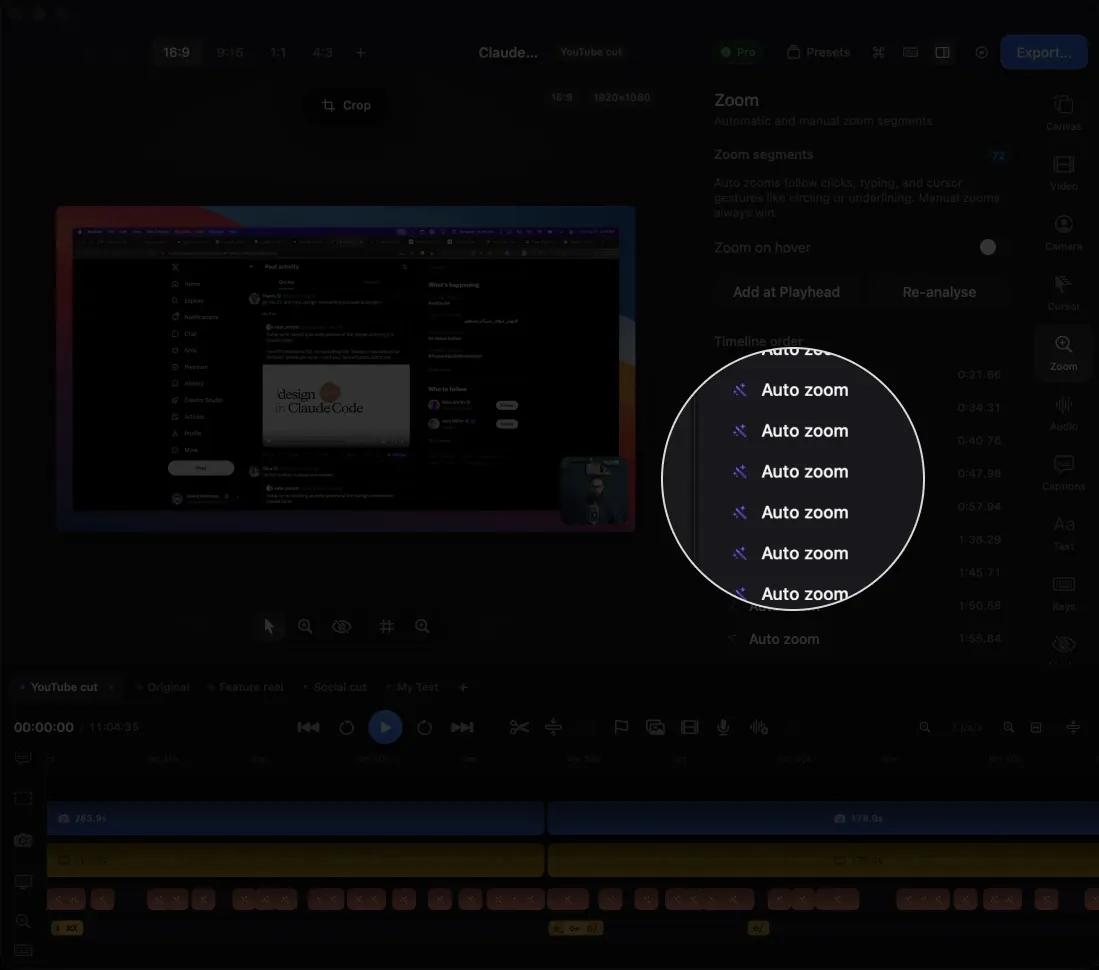Screen dimensions: 1099x970
Task: Switch to the Social cut tab
Action: (x=340, y=687)
